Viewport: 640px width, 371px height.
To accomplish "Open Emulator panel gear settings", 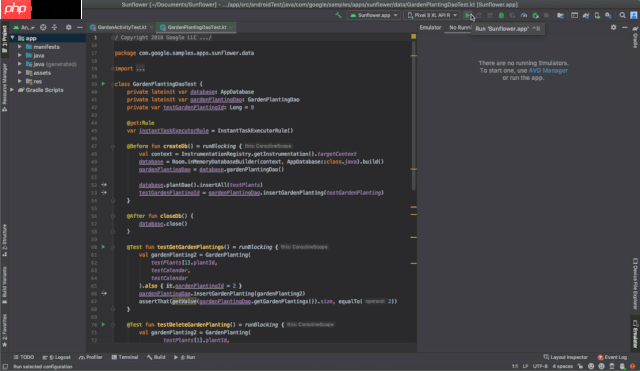I will click(613, 27).
